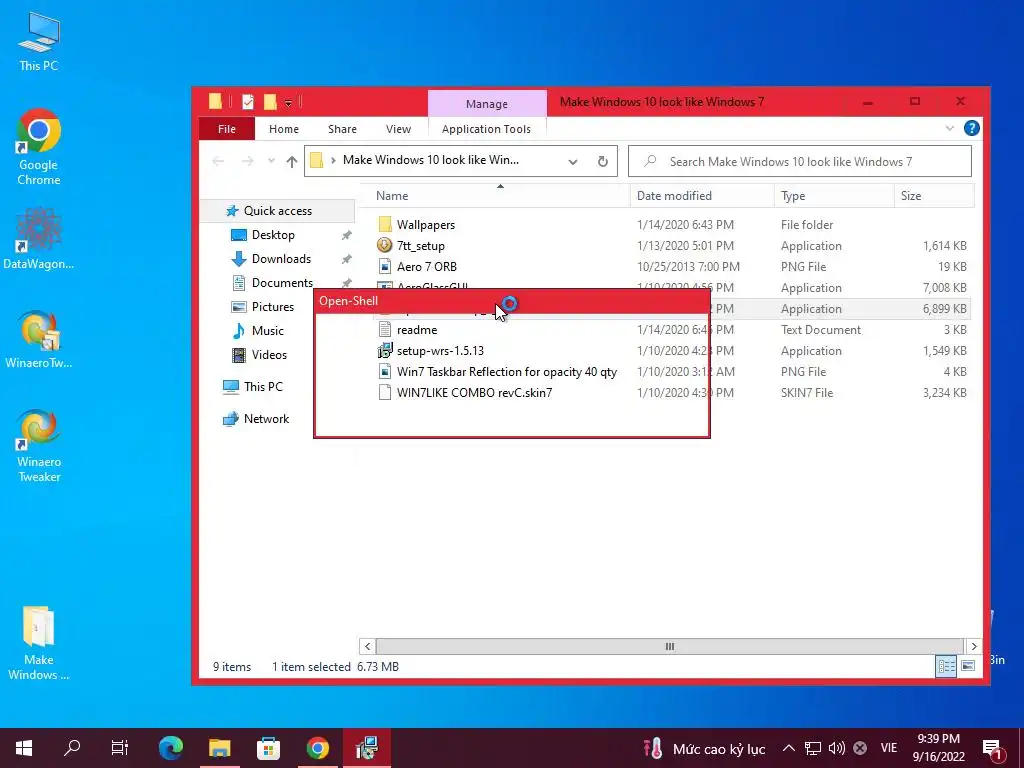Launch Winaero Tweaker desktop shortcut

[39, 446]
